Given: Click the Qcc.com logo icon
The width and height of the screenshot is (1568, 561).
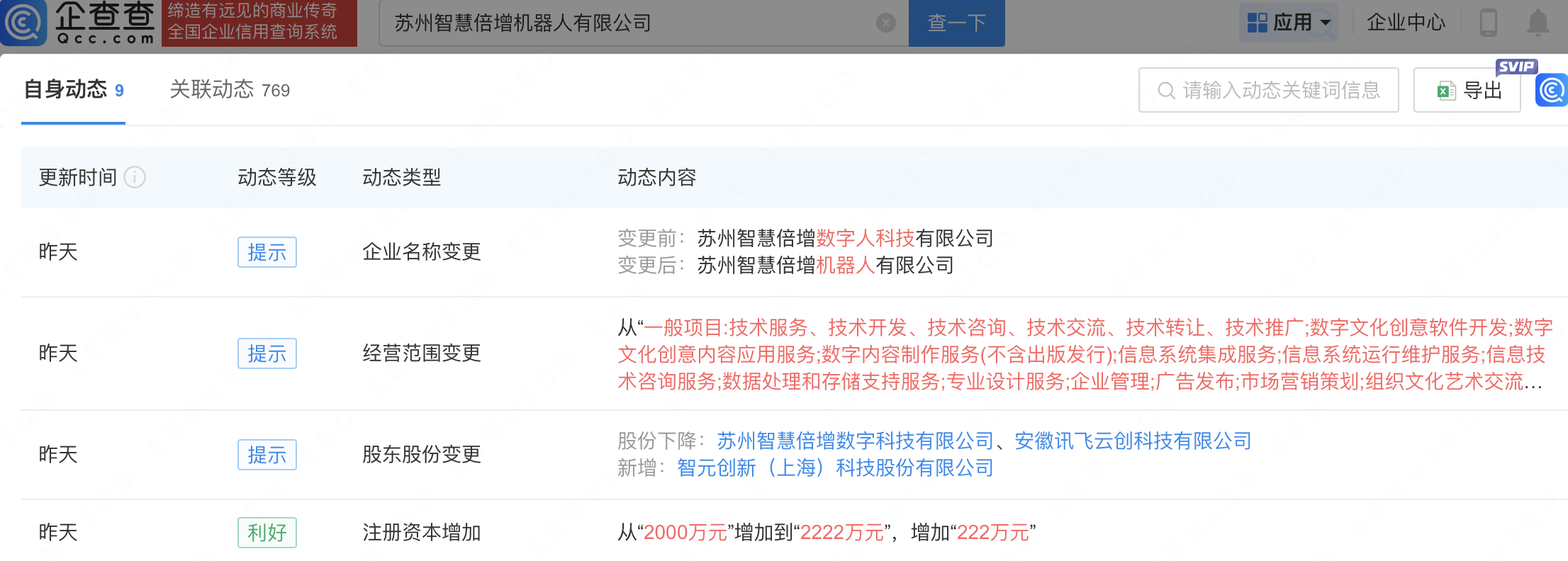Looking at the screenshot, I should tap(23, 23).
